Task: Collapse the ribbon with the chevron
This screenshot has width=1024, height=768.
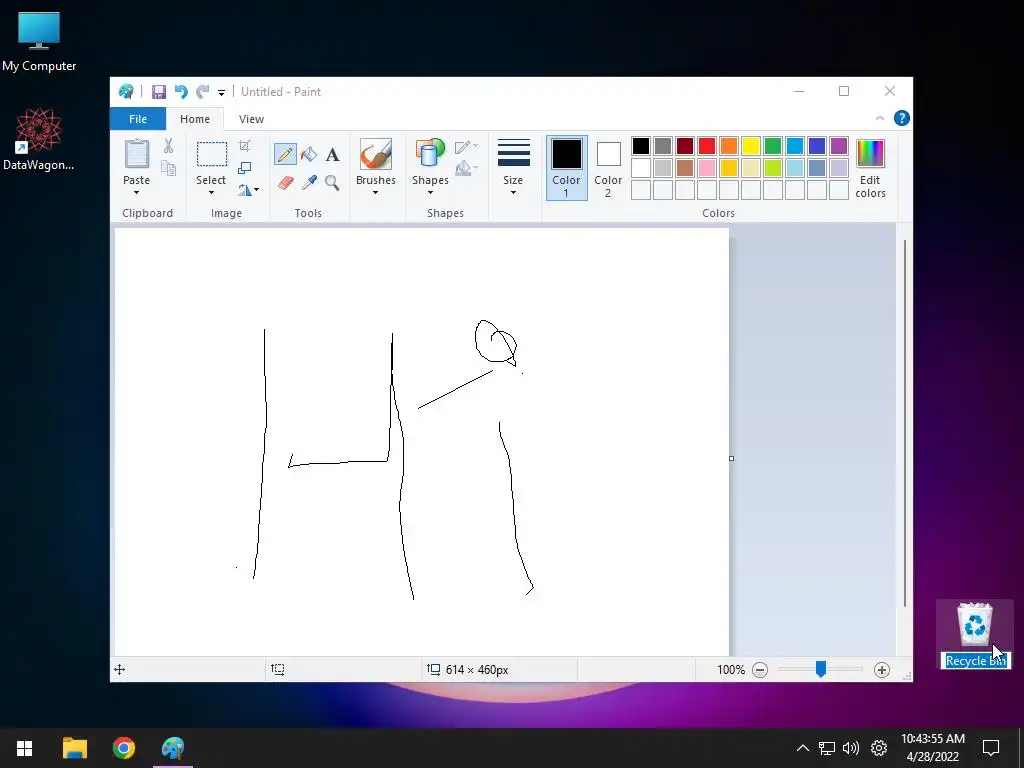Action: (880, 118)
